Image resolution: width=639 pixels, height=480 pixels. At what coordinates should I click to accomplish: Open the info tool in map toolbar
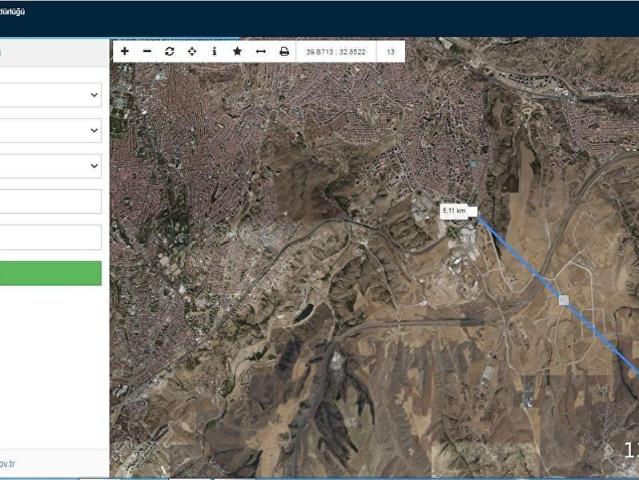[214, 51]
